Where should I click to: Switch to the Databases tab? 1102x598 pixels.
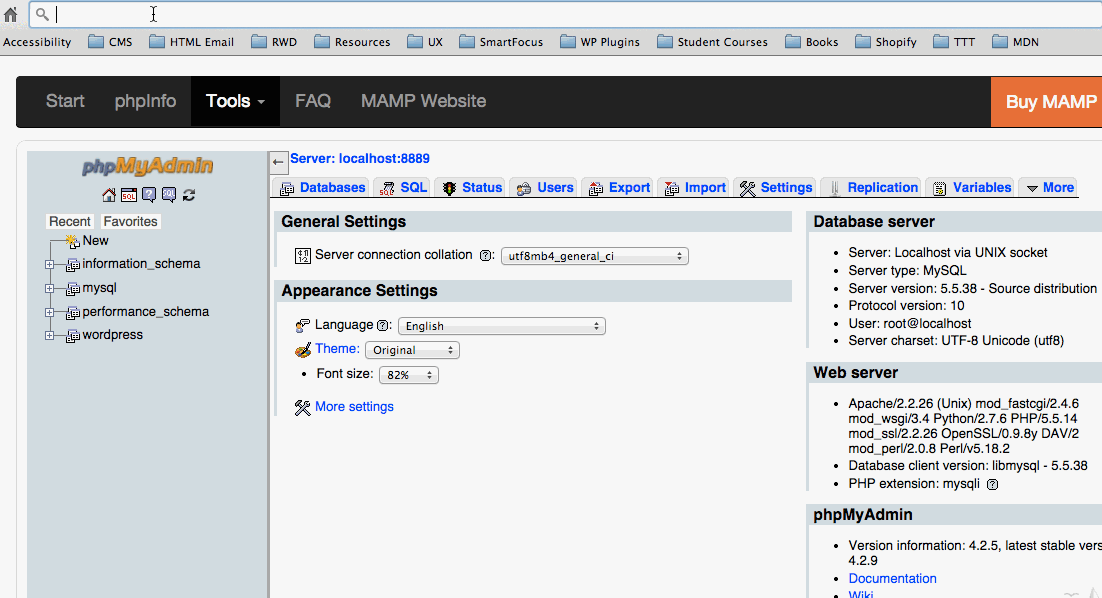(x=322, y=188)
